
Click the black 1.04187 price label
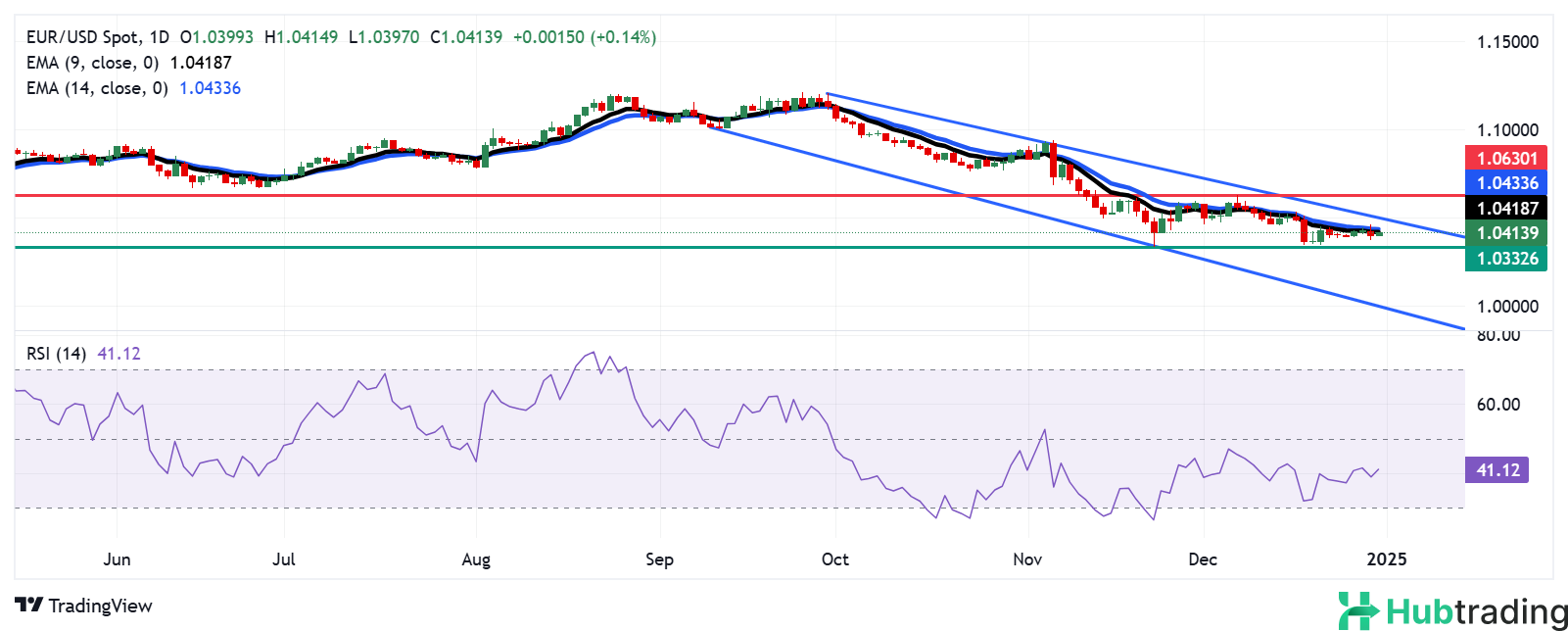click(1506, 208)
